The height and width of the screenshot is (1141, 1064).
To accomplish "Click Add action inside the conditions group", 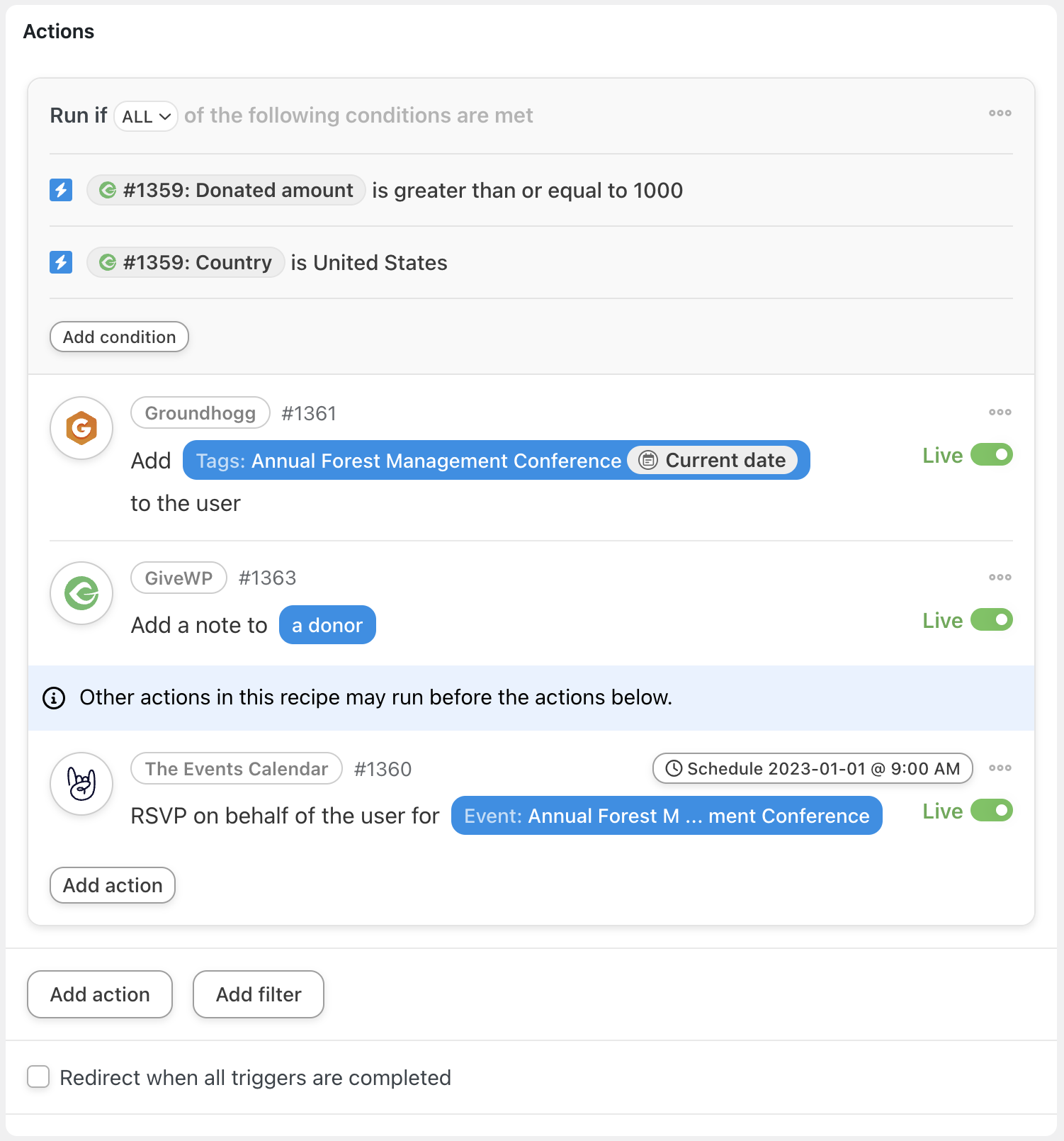I will tap(113, 885).
